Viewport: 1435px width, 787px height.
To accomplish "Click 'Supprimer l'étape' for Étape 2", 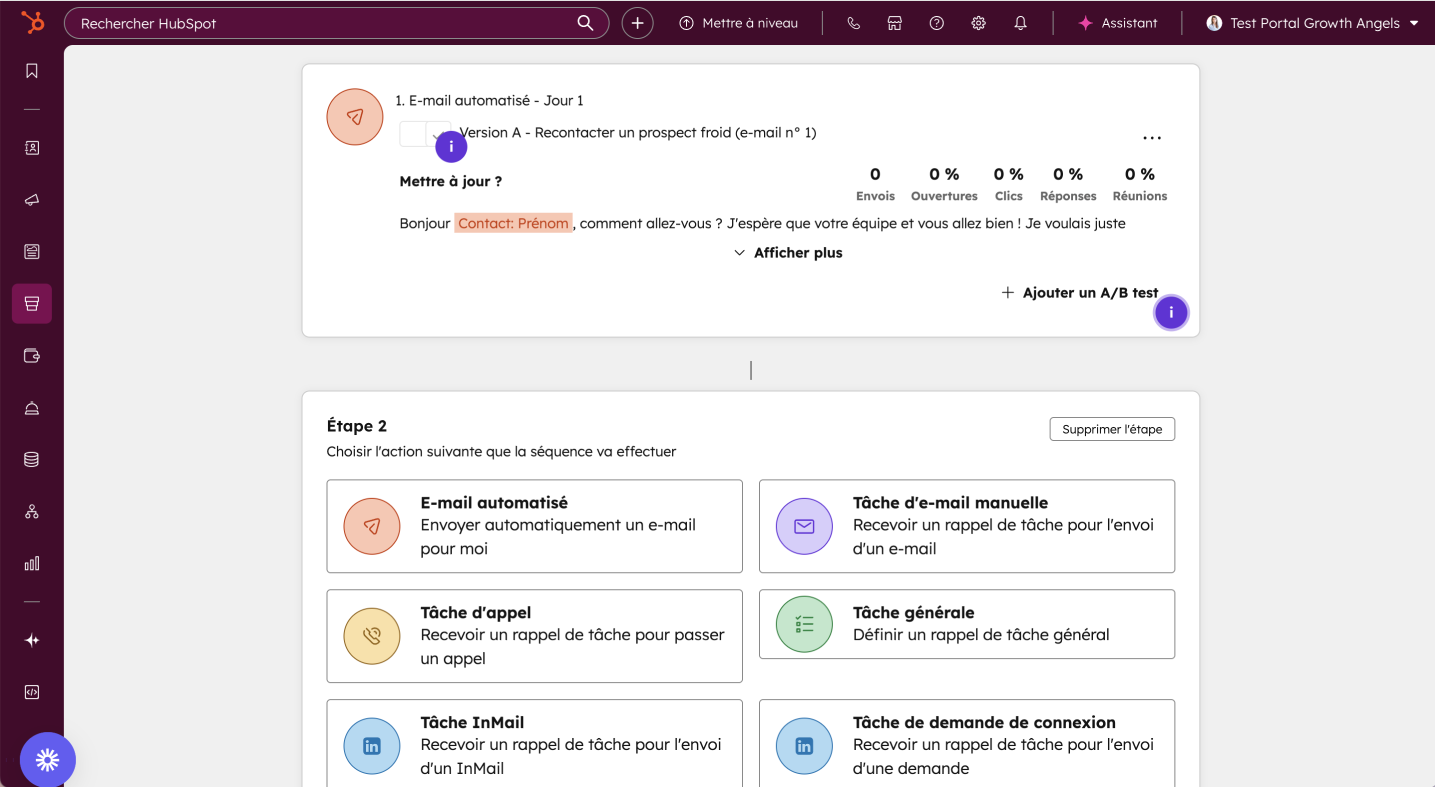I will (x=1112, y=428).
